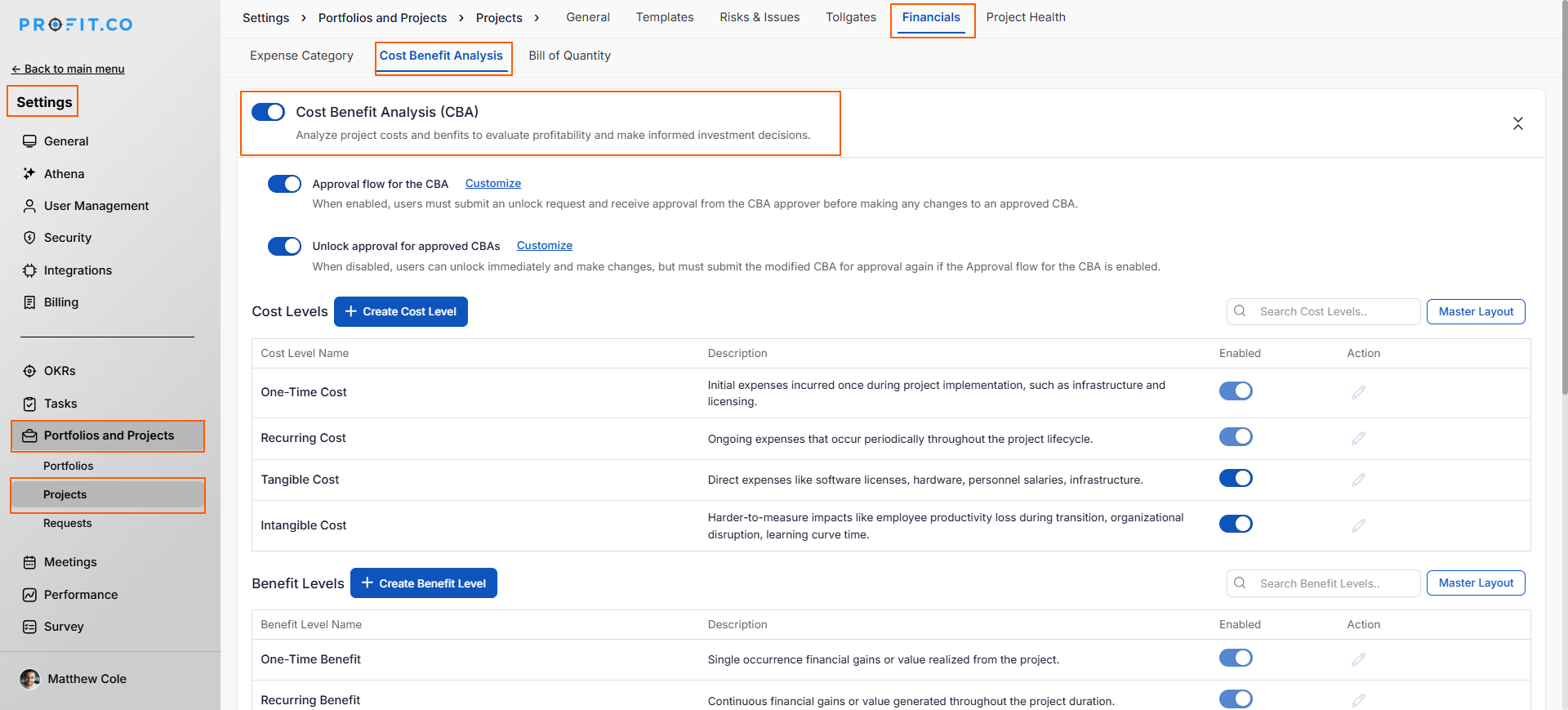1568x710 pixels.
Task: Click Matthew Cole's profile avatar
Action: coord(30,679)
